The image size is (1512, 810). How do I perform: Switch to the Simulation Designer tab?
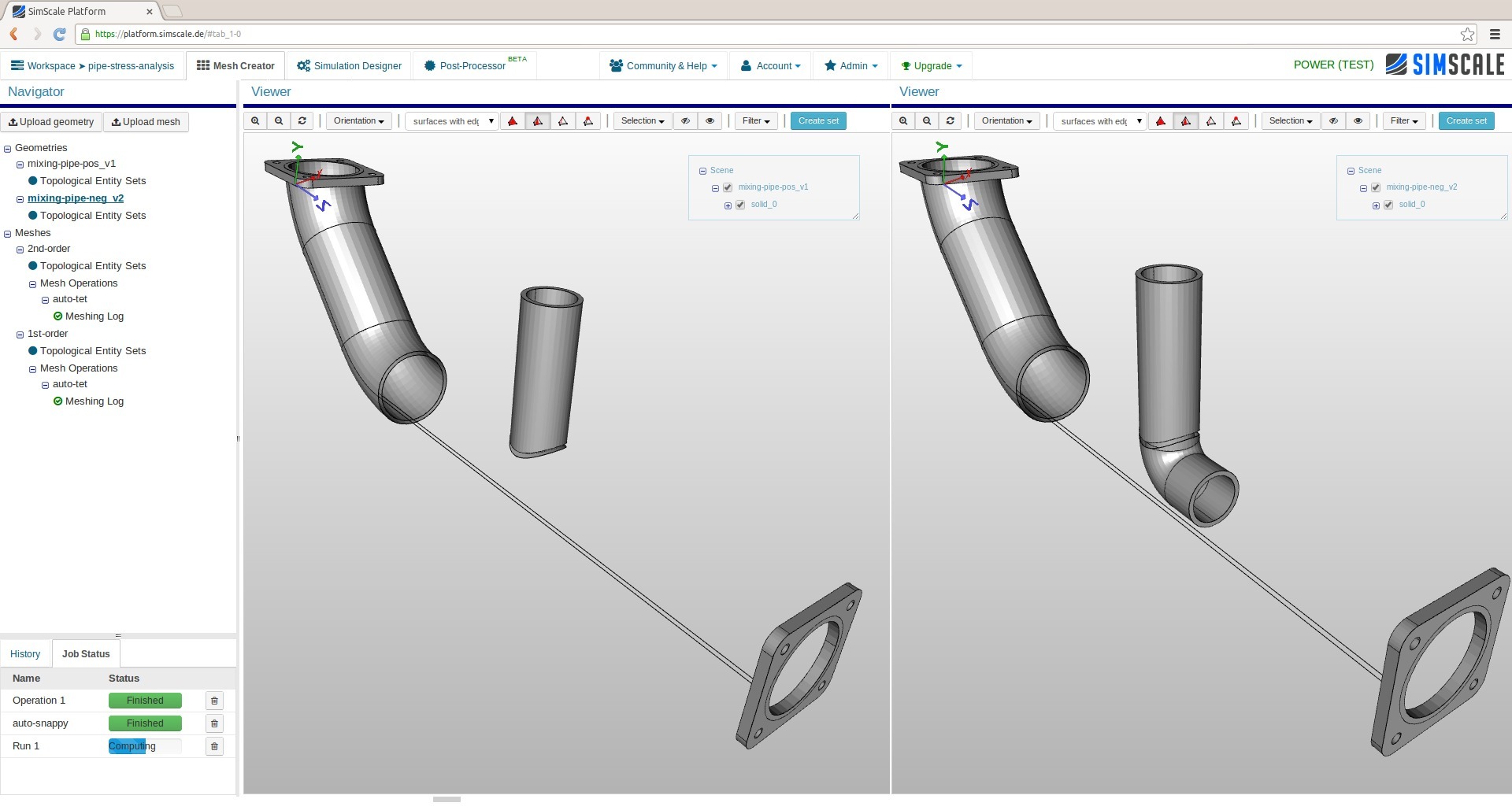pyautogui.click(x=349, y=65)
